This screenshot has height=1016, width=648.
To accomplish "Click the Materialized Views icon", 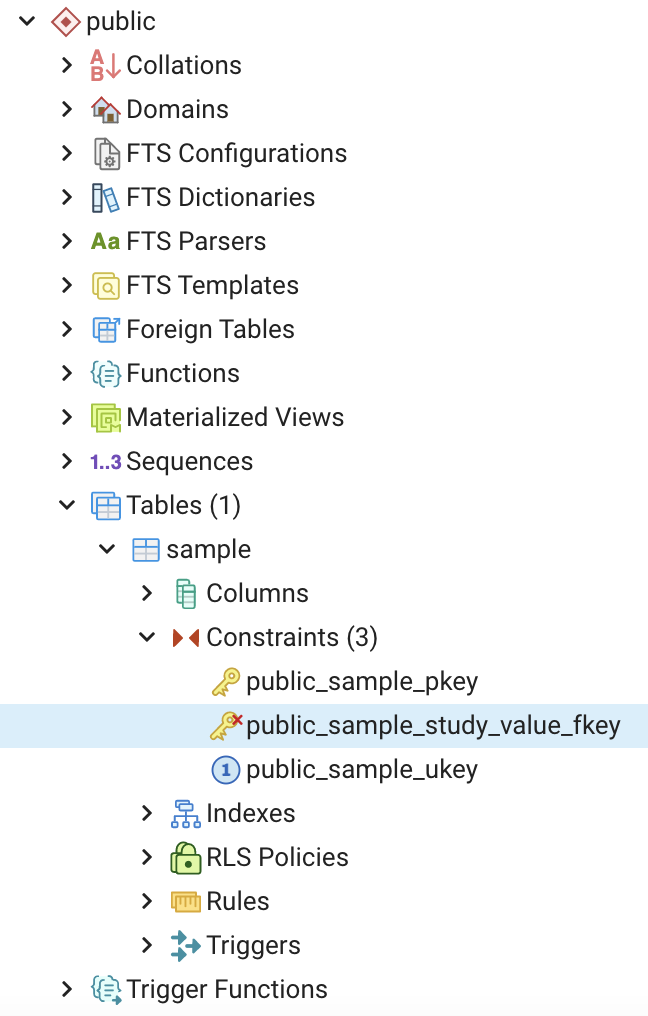I will coord(105,417).
